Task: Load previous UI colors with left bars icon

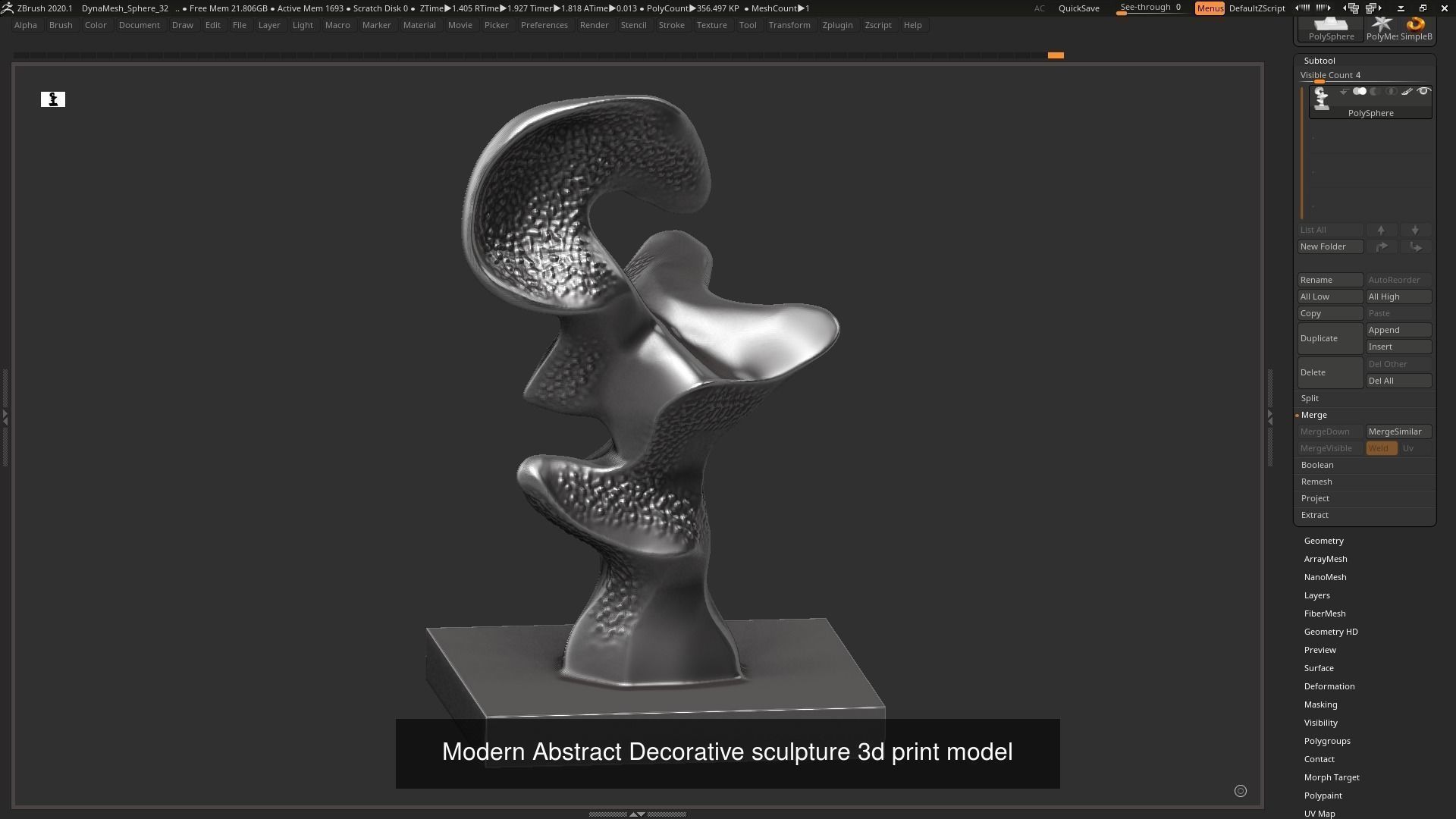Action: point(1302,8)
